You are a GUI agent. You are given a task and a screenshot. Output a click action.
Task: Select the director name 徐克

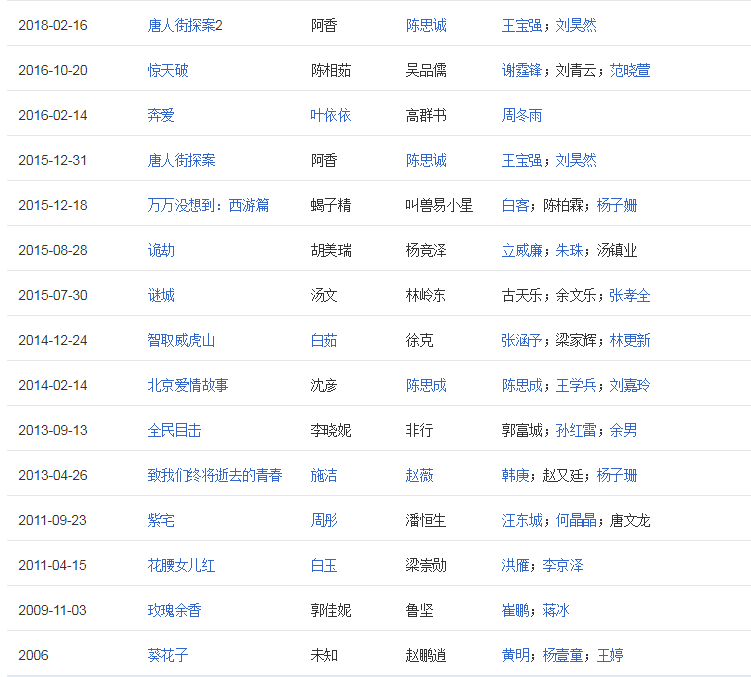pyautogui.click(x=419, y=341)
